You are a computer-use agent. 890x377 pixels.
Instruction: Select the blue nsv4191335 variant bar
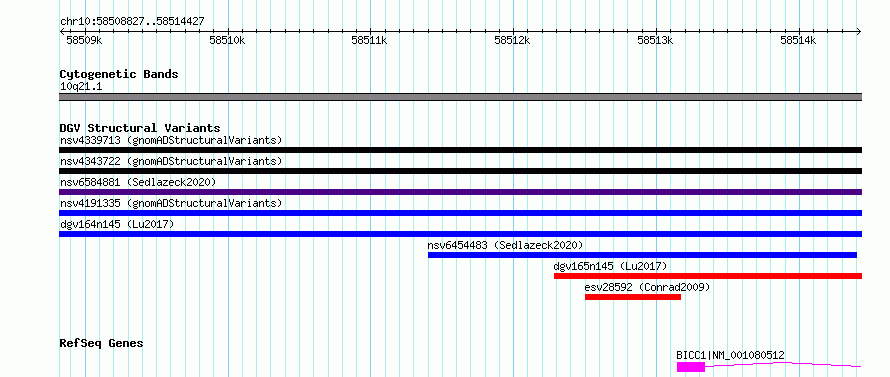[460, 213]
